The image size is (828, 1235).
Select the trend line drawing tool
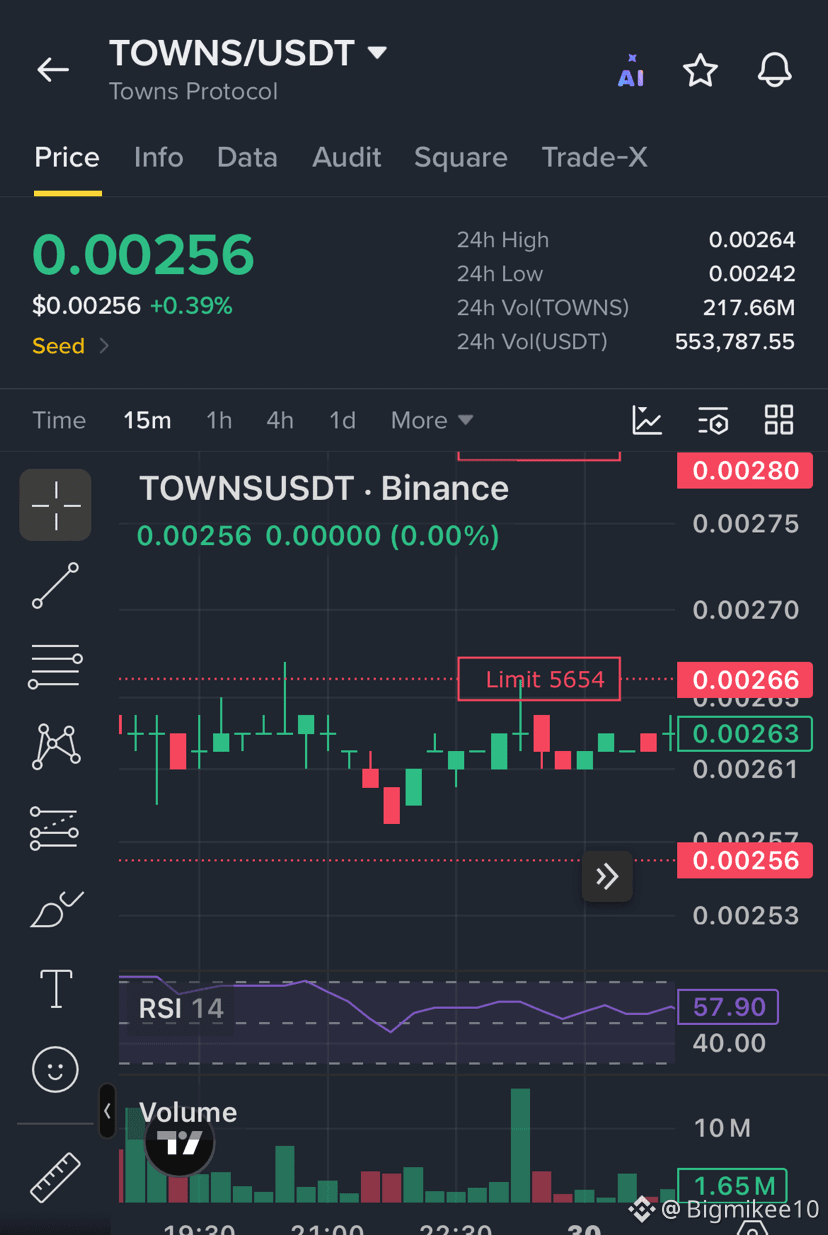coord(55,585)
